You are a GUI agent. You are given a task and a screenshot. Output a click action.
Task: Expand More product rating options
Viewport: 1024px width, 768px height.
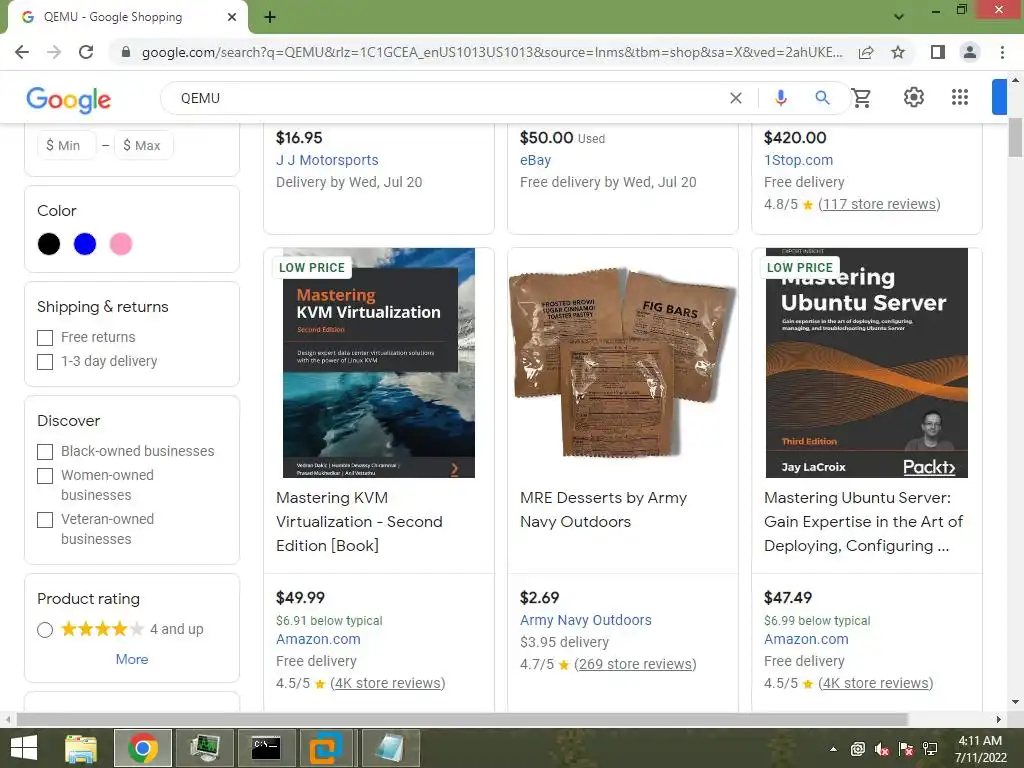132,660
